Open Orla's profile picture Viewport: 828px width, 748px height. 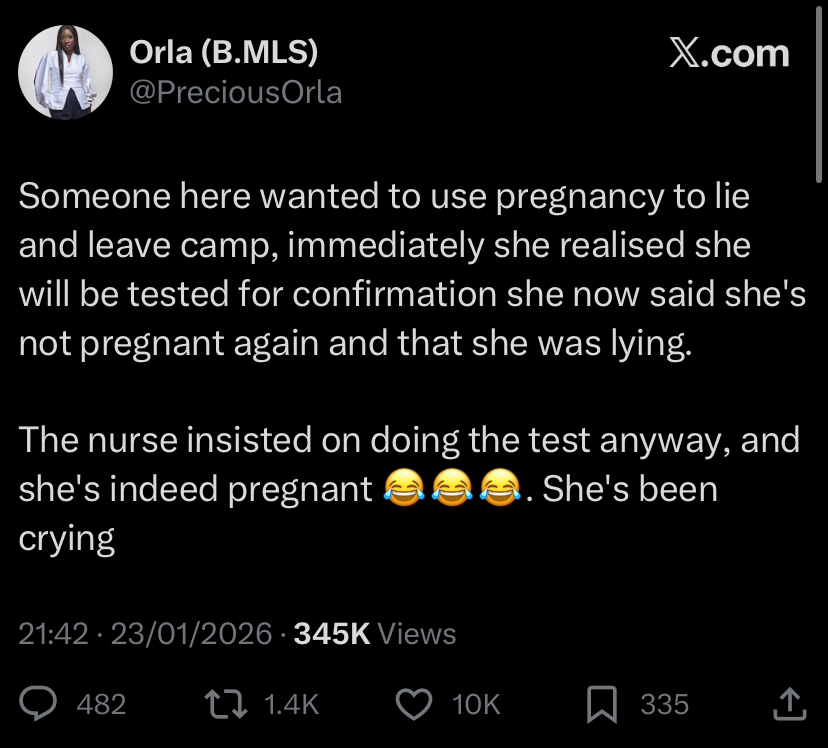pos(65,71)
